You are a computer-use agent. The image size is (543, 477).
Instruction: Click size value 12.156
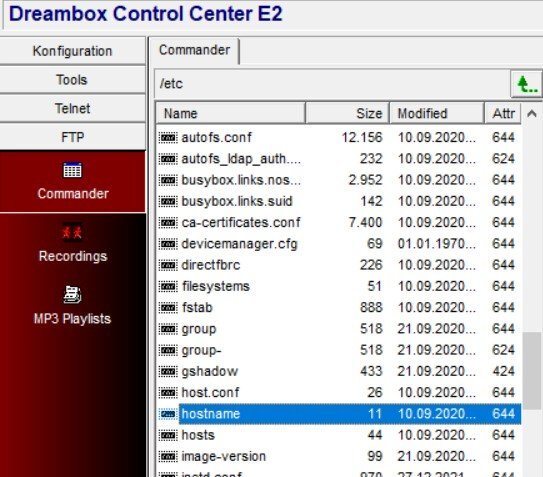[362, 138]
